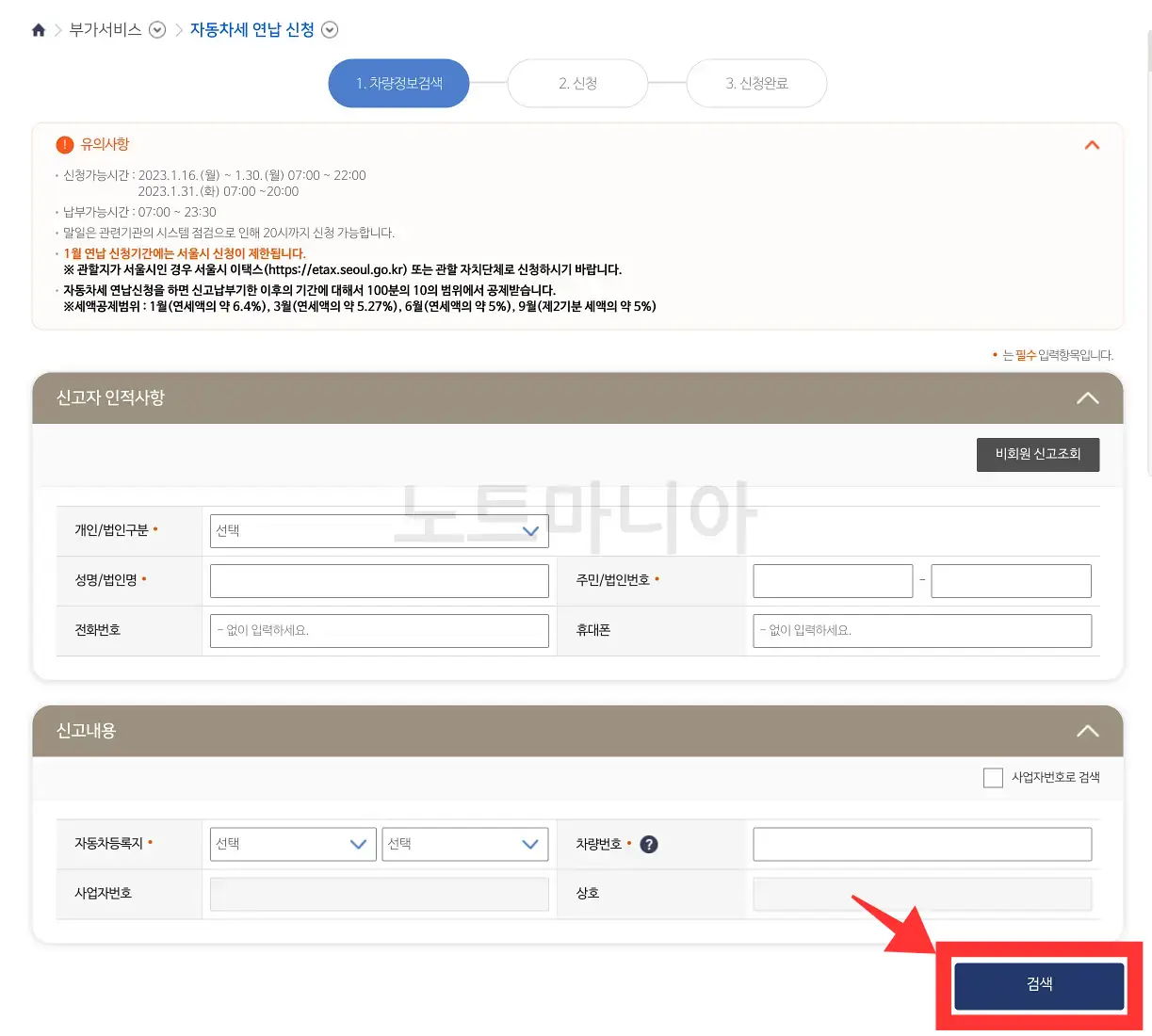Select the 3. 신청완료 step tab

click(x=756, y=83)
